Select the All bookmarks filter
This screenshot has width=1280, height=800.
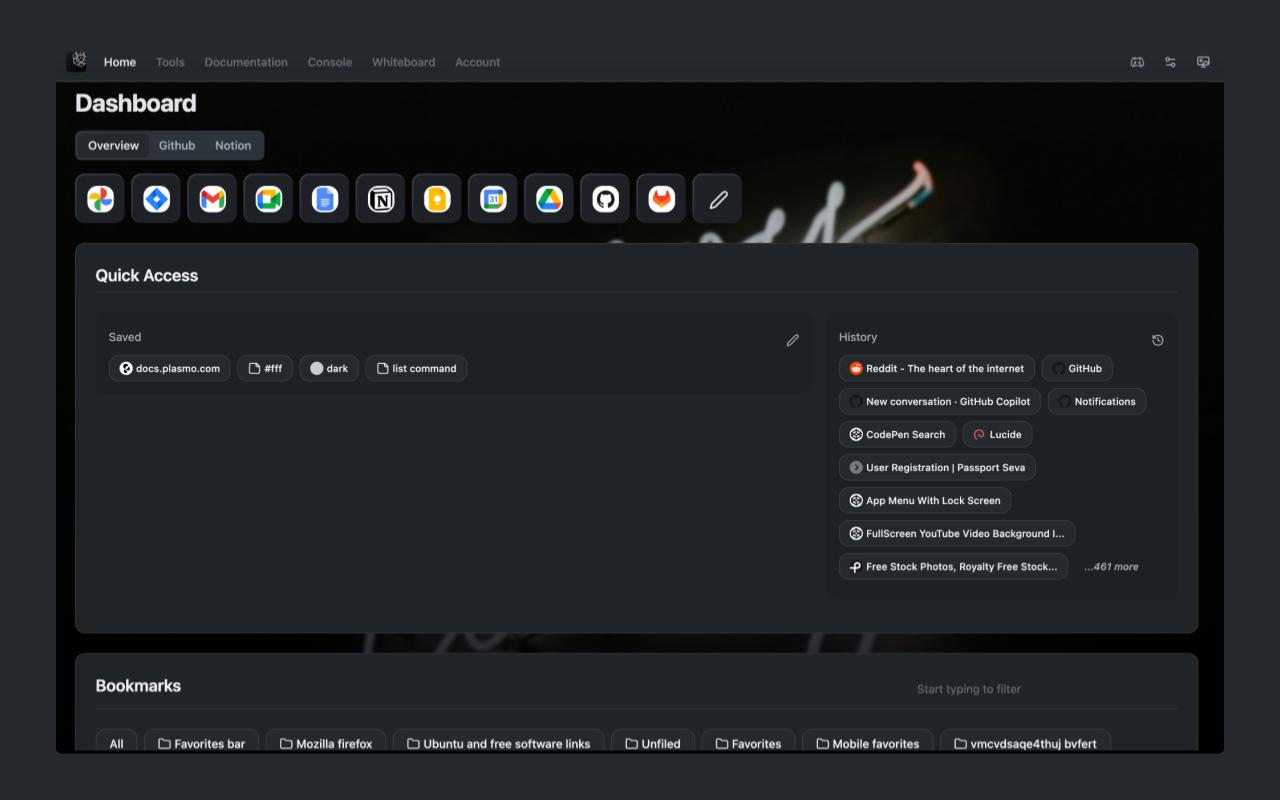(x=117, y=743)
